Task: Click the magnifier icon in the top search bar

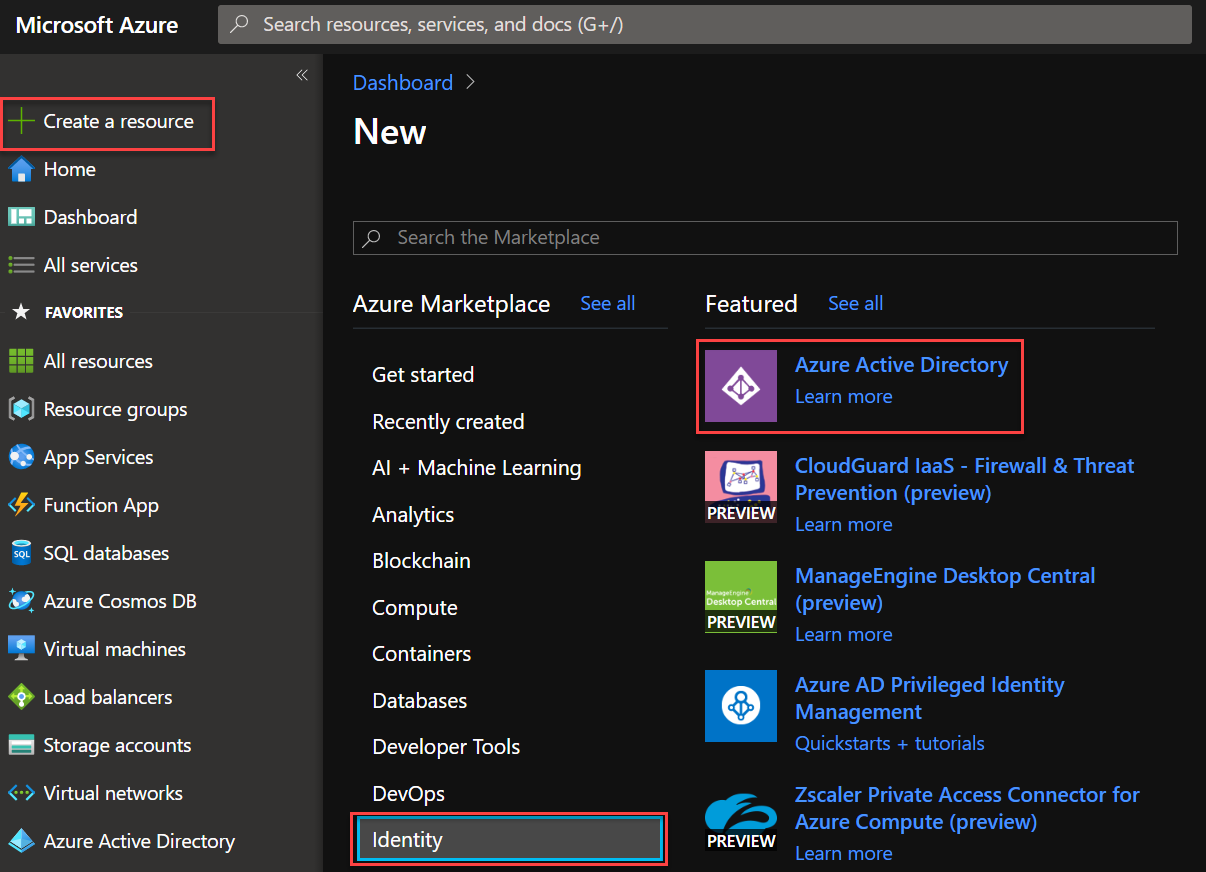Action: (240, 25)
